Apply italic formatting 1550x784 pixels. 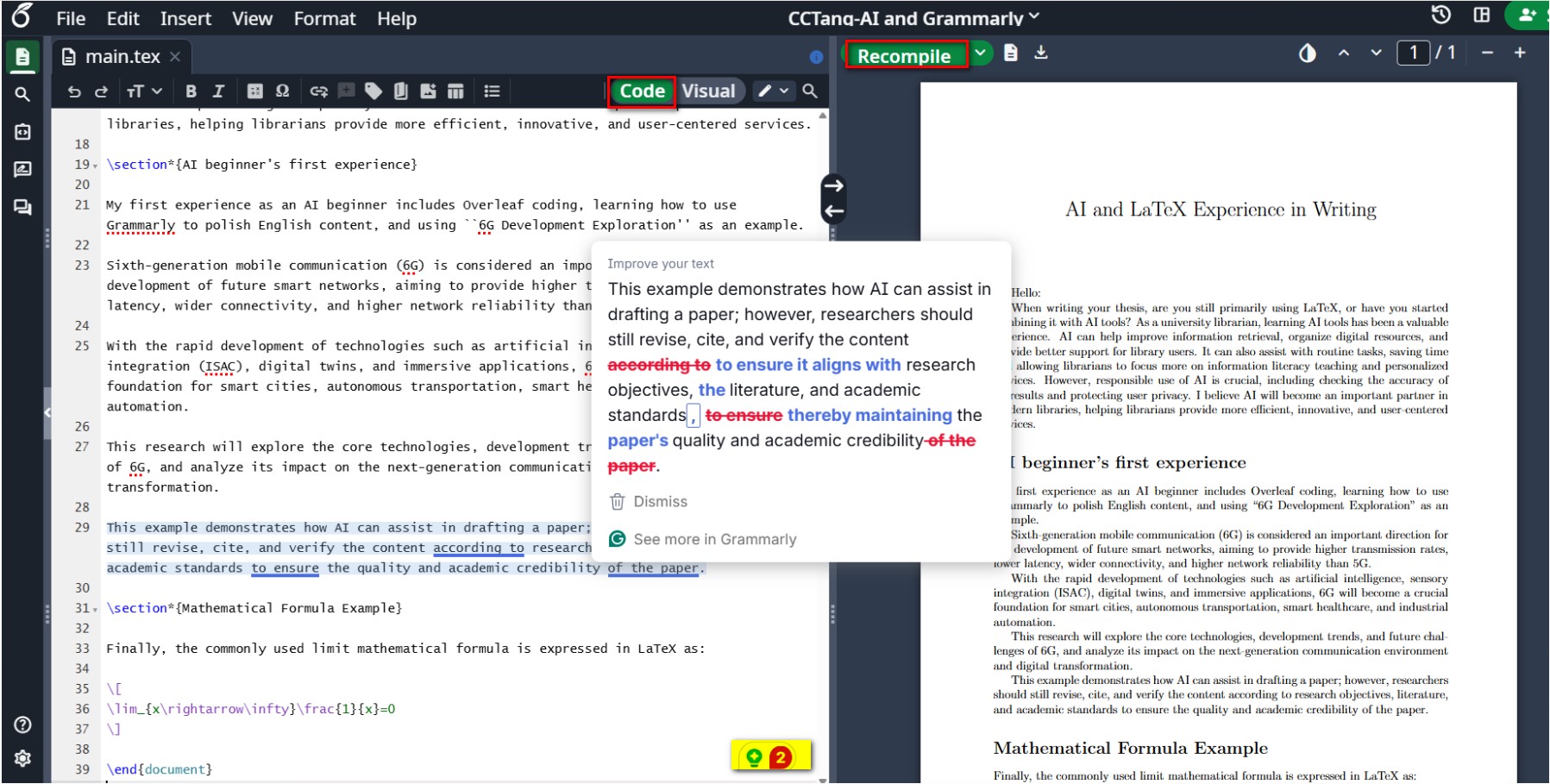(x=218, y=91)
